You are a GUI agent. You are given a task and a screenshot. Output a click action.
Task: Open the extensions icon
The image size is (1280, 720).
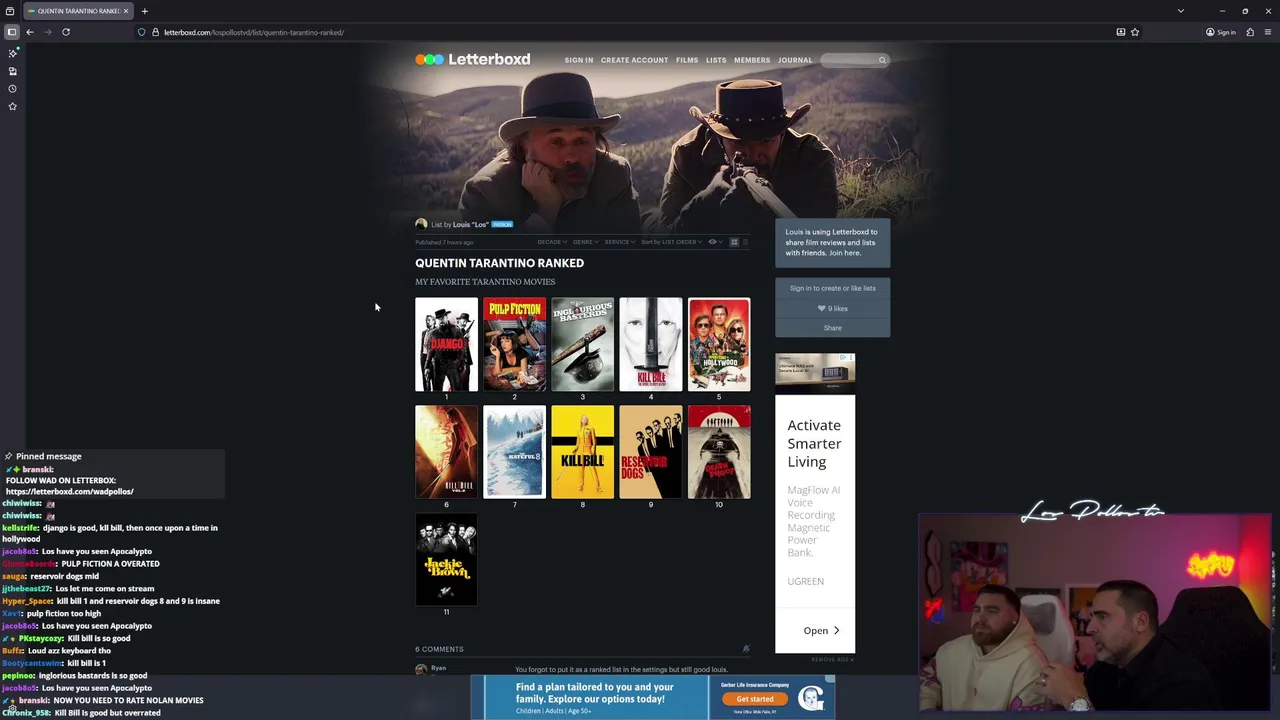(1250, 32)
